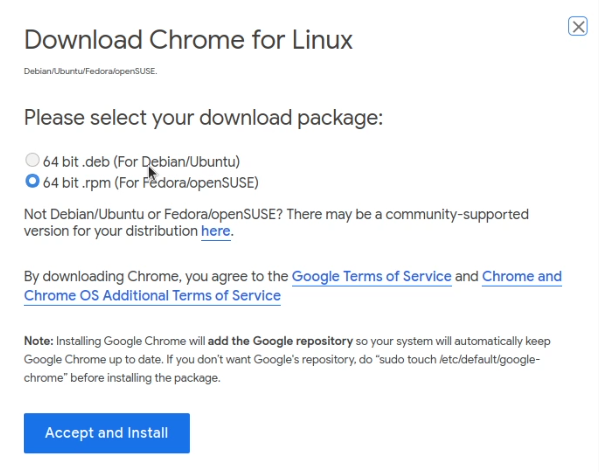Click the bold 'add the Google repository' text

coord(280,341)
